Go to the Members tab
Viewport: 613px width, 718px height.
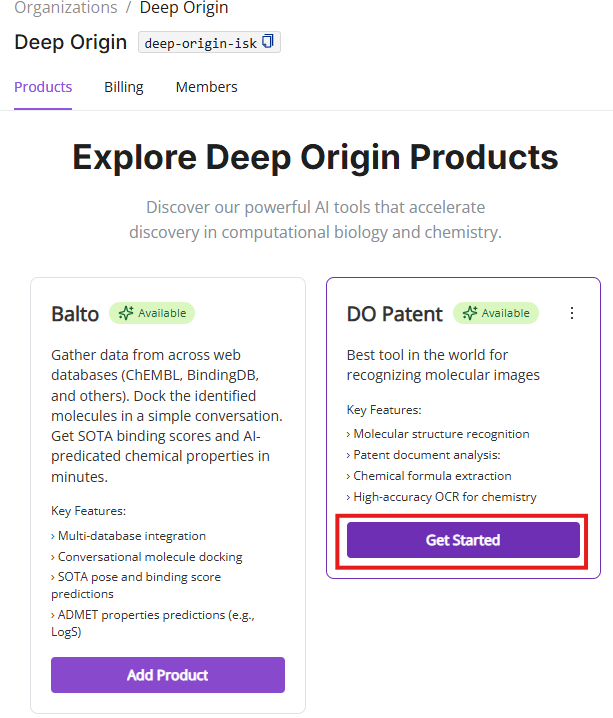click(x=206, y=87)
